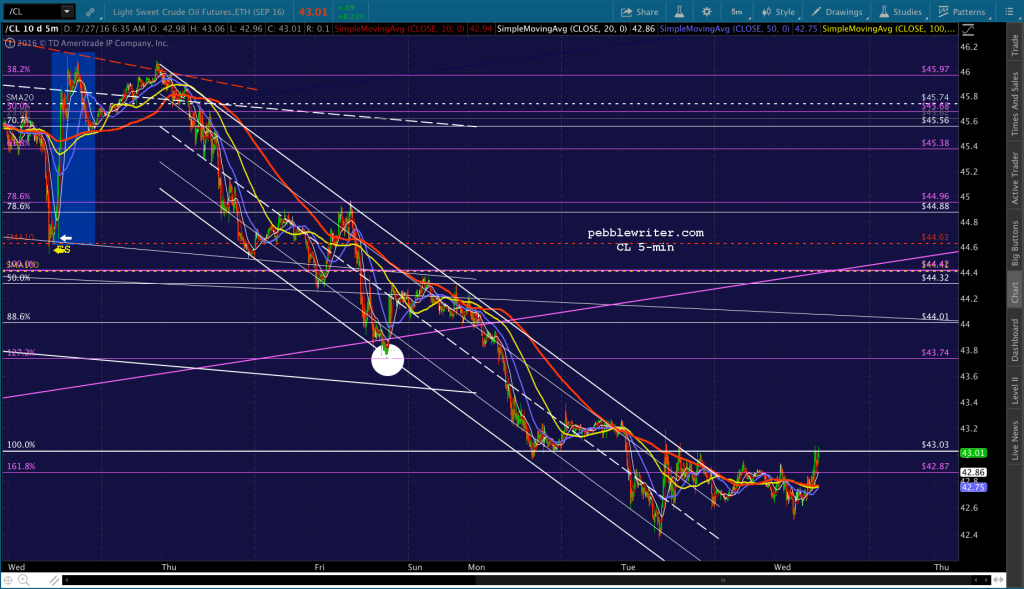The height and width of the screenshot is (589, 1024).
Task: Click the white circle marker on chart
Action: click(x=387, y=359)
